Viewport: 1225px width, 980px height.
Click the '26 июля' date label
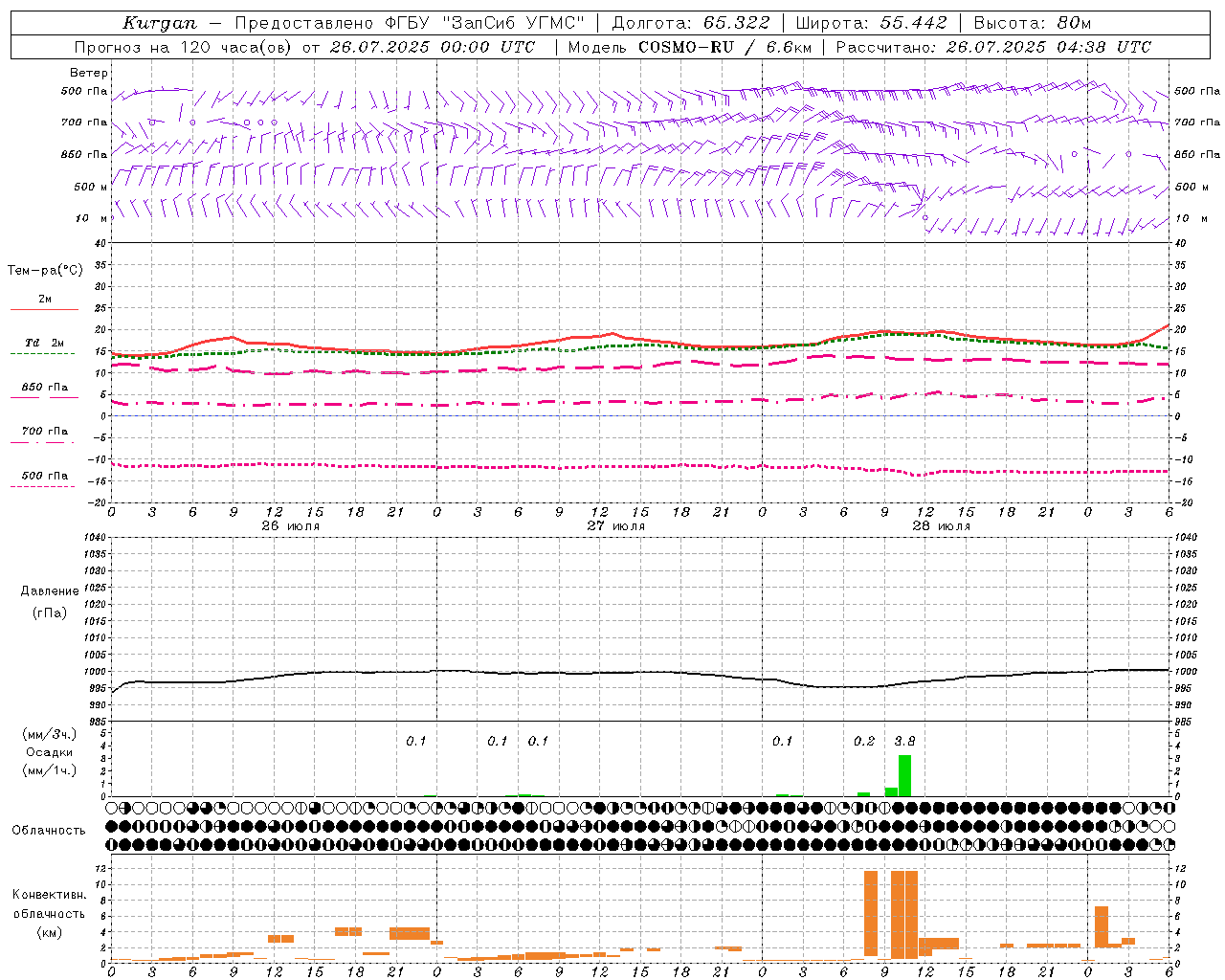click(x=291, y=526)
